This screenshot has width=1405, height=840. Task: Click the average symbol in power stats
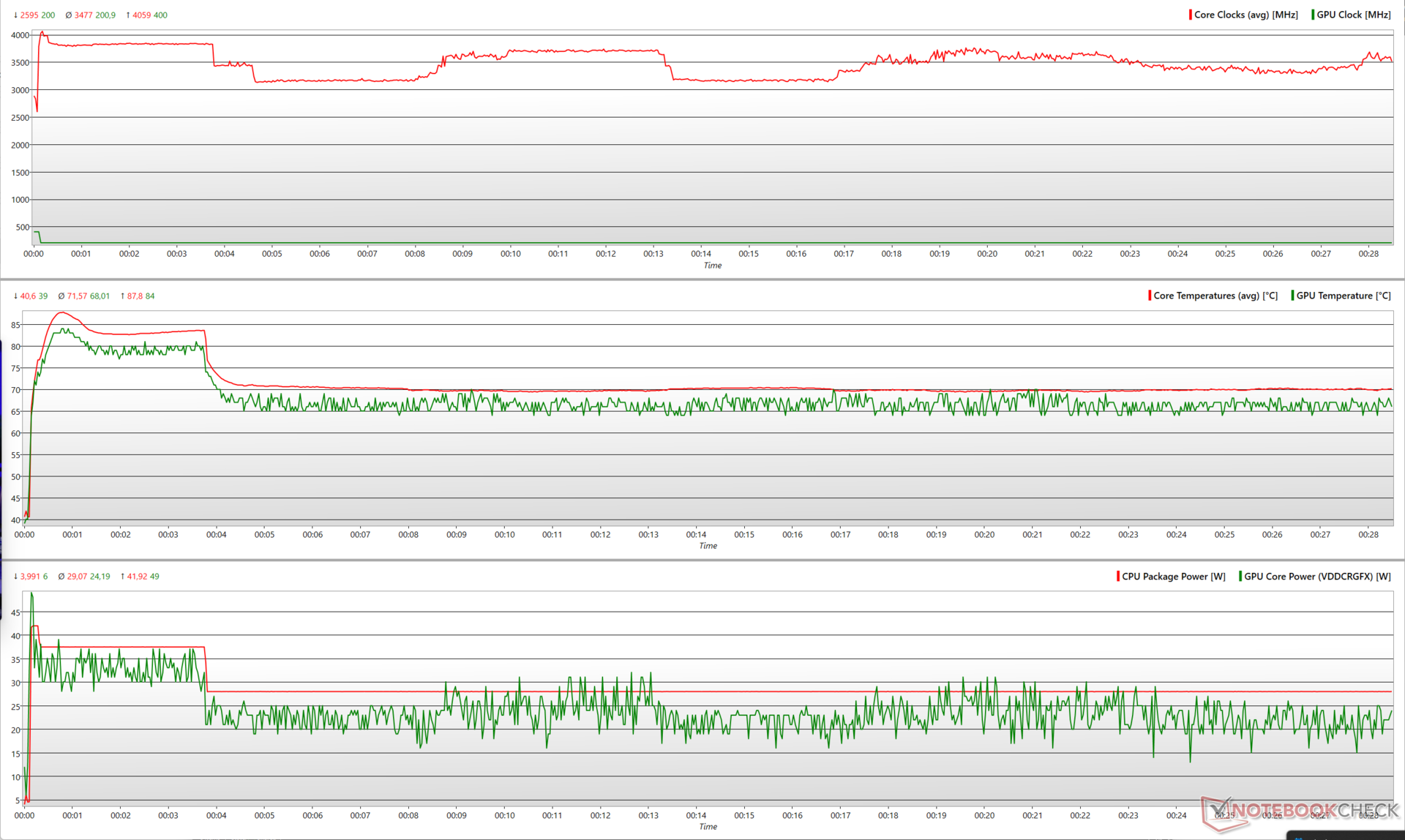[61, 577]
